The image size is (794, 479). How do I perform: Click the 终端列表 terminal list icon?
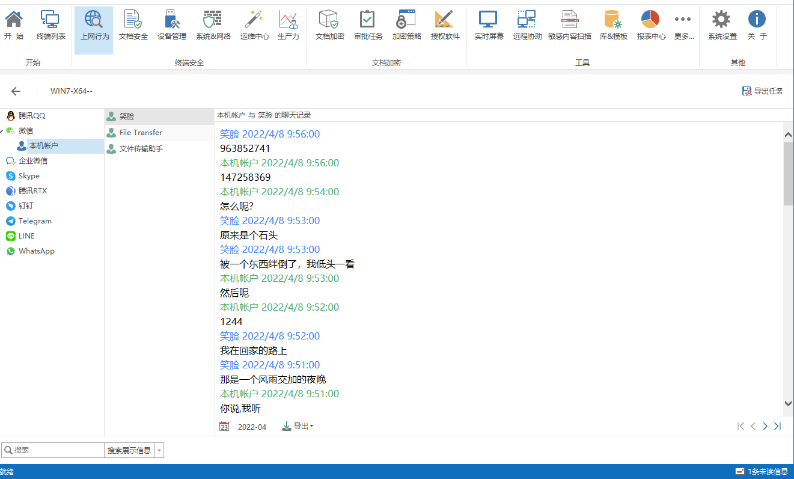(50, 24)
